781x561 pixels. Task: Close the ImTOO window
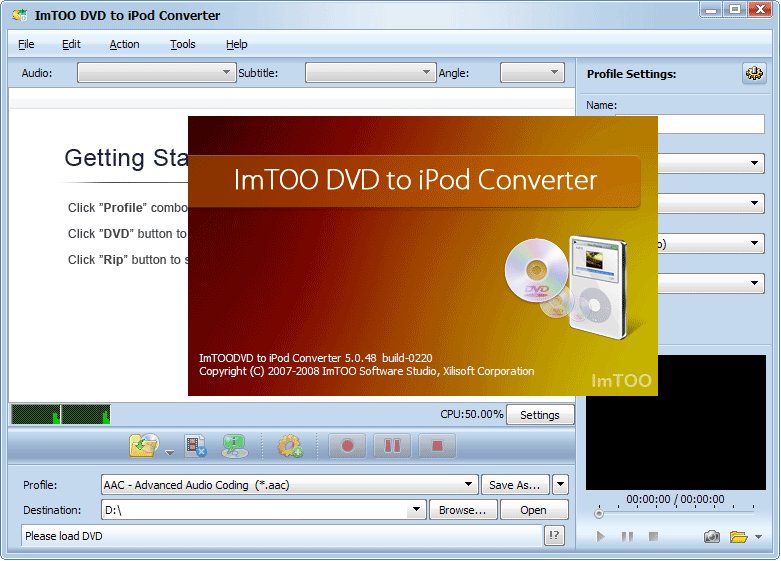coord(761,10)
